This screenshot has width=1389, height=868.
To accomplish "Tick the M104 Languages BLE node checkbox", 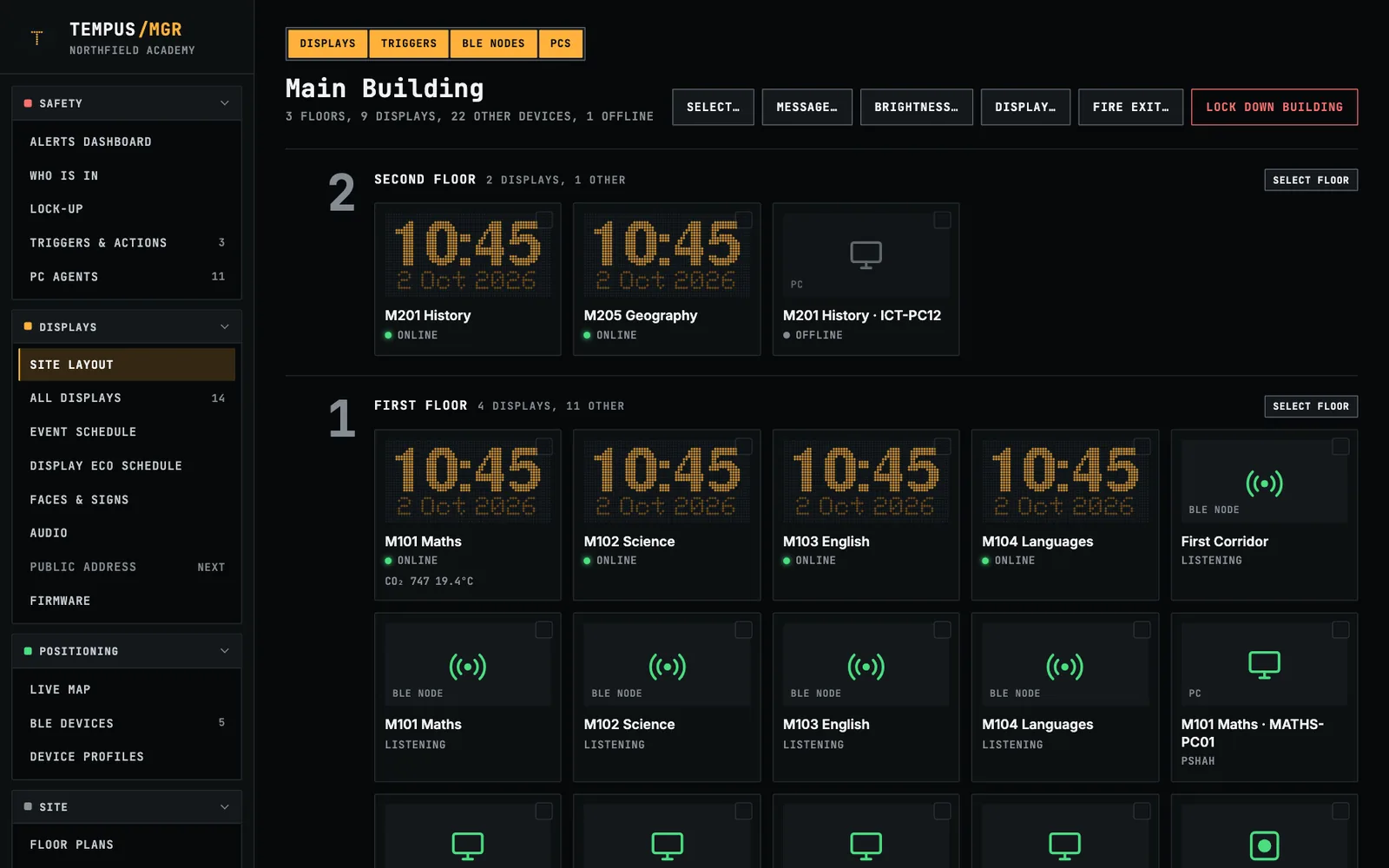I will [1142, 629].
